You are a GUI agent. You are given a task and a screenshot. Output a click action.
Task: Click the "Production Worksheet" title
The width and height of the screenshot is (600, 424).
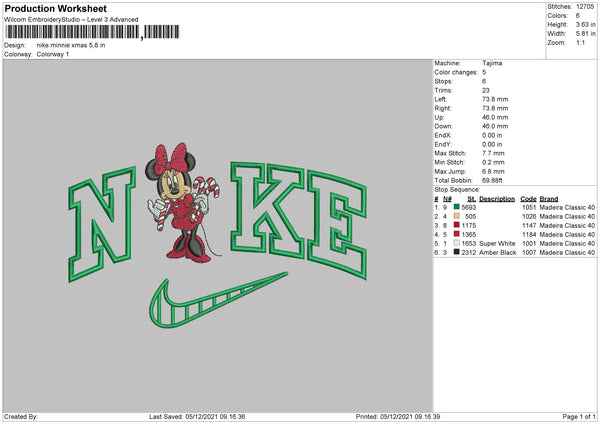[x=55, y=8]
